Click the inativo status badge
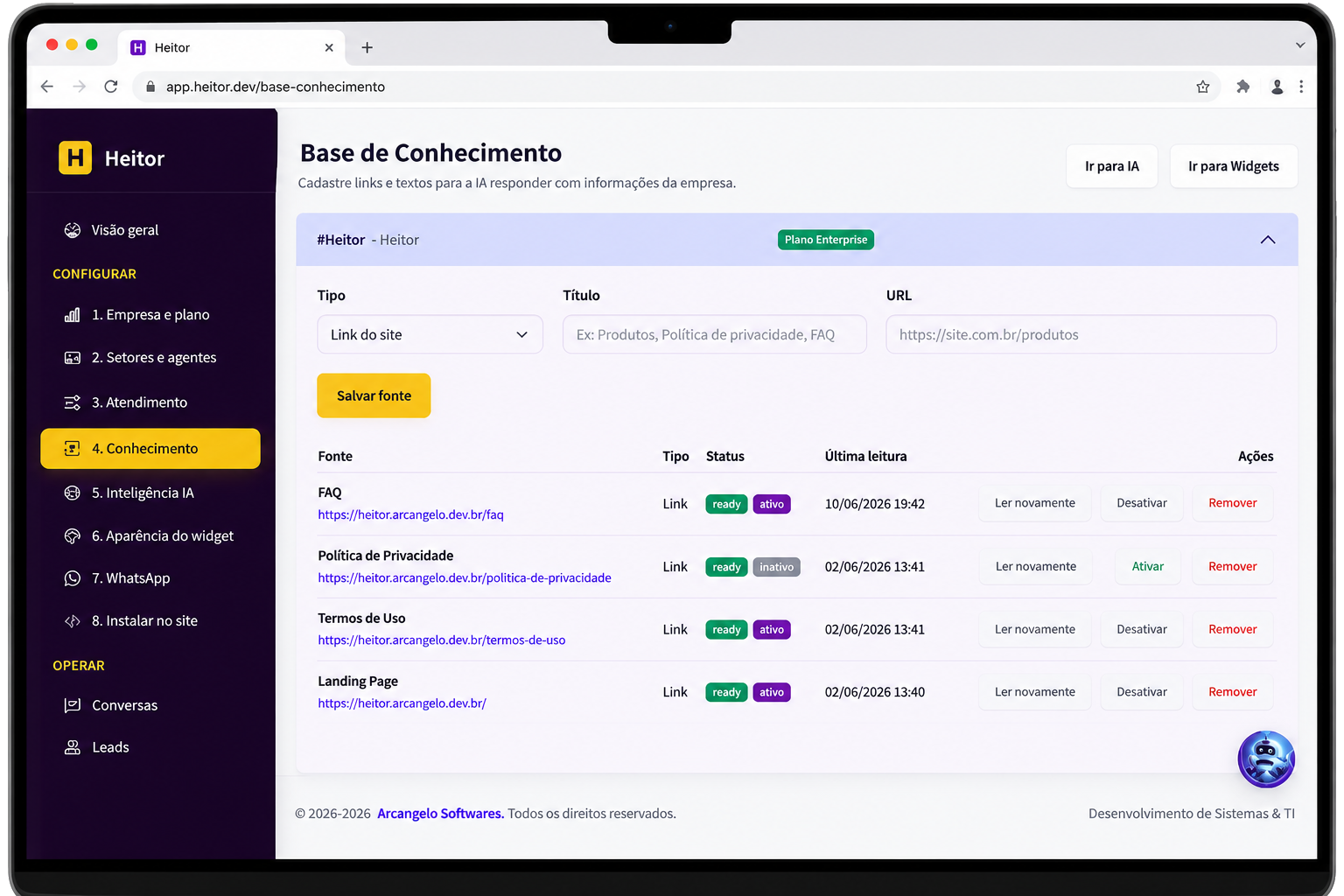 776,567
